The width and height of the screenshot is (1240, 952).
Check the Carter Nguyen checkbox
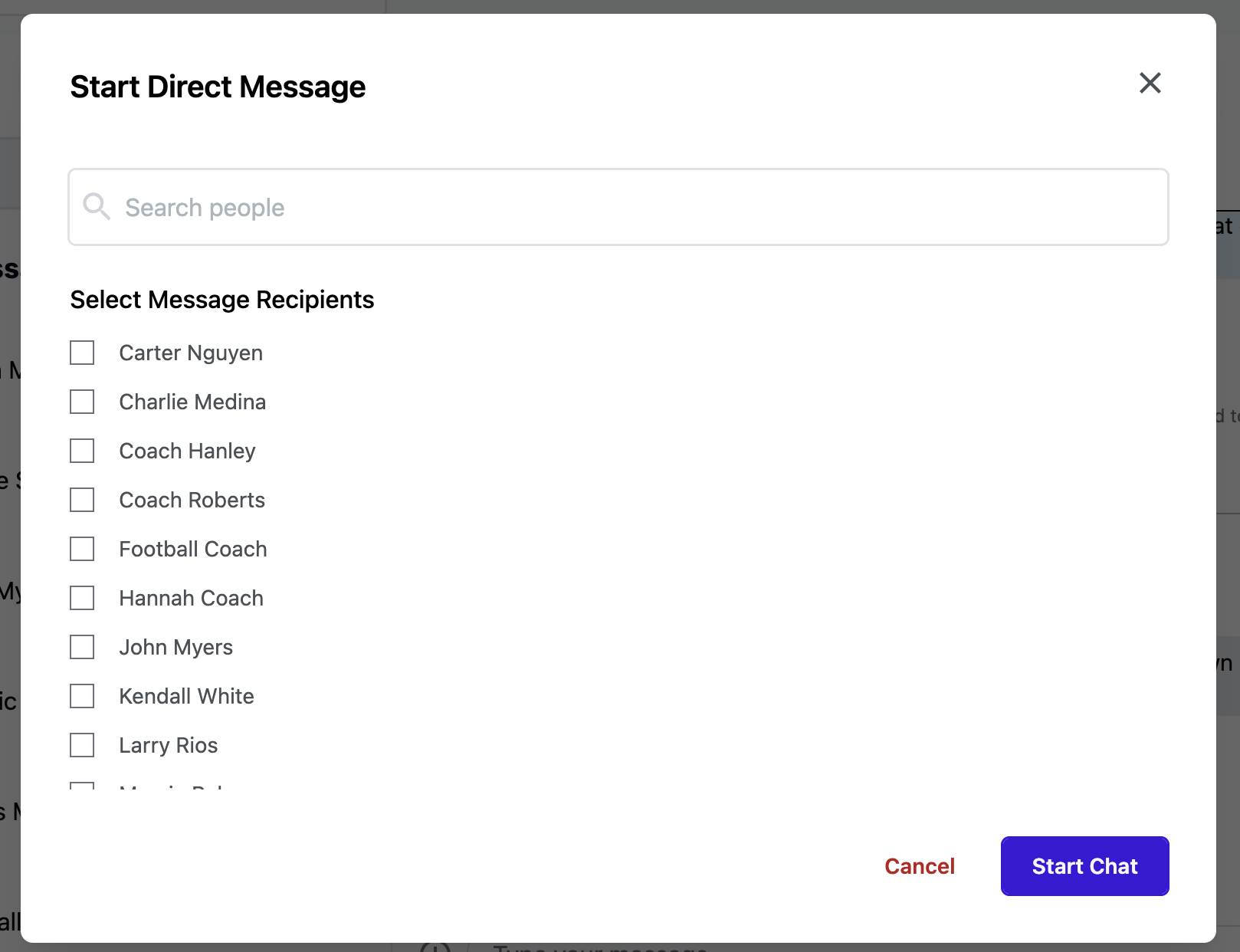pos(82,353)
